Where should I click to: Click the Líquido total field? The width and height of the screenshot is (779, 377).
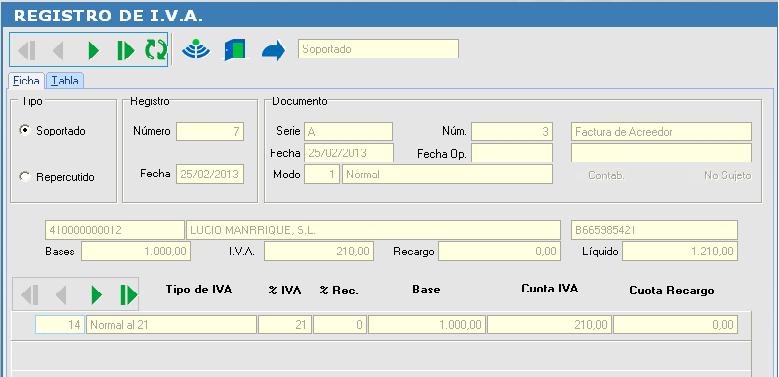(x=680, y=251)
